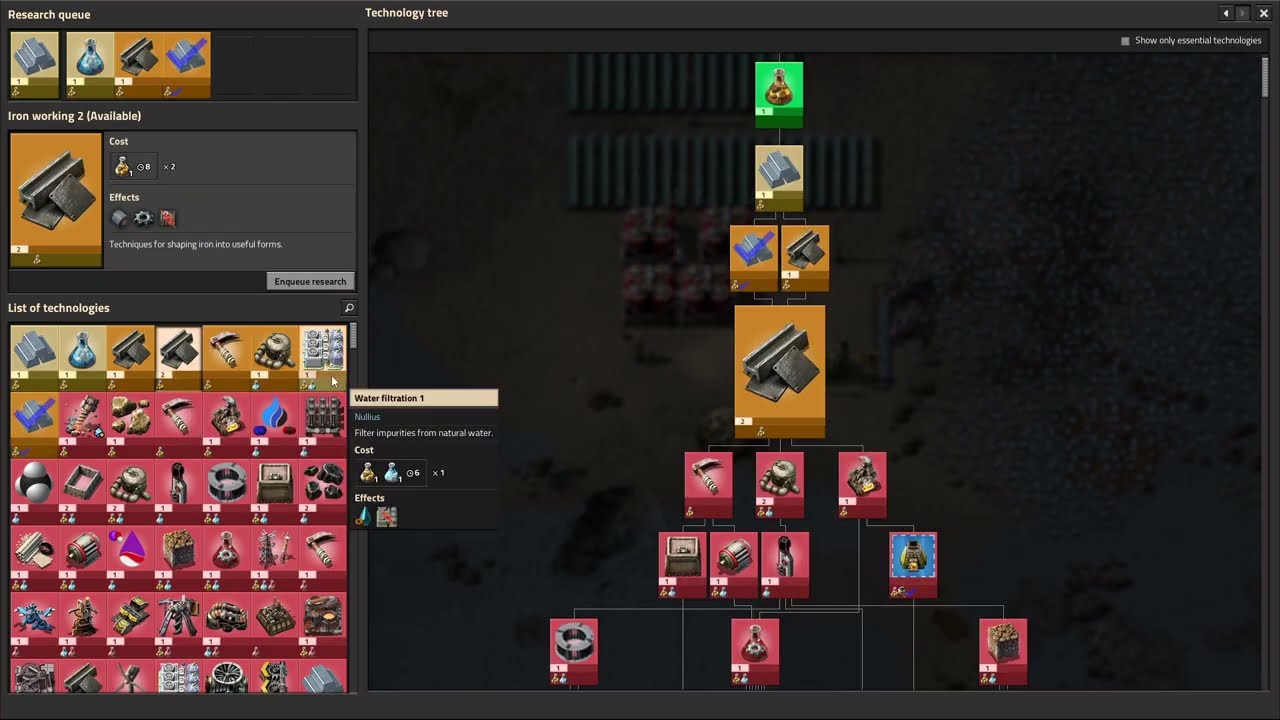Select rock ore chunks technology in list
This screenshot has width=1280, height=720.
click(131, 425)
